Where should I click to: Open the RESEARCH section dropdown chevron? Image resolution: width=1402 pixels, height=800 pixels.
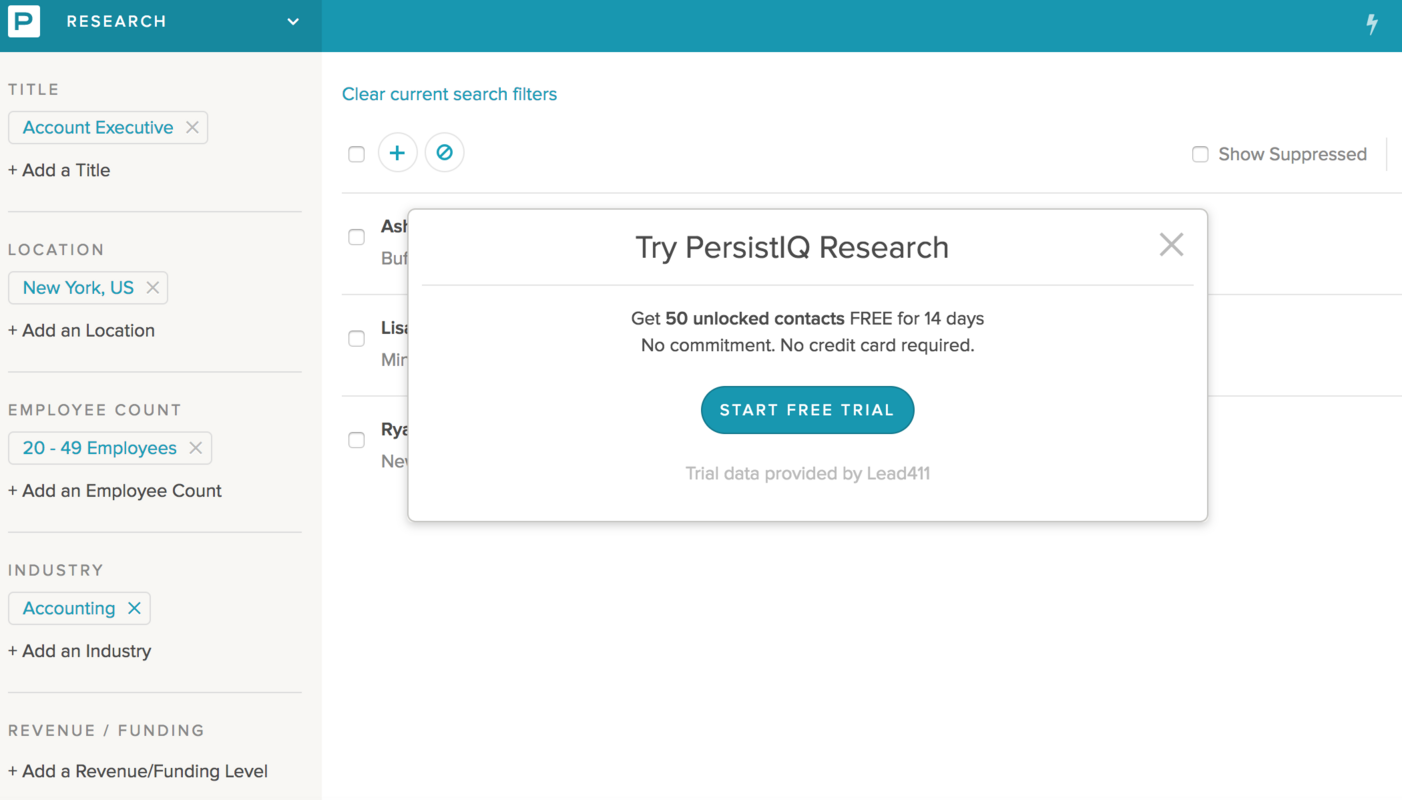[x=291, y=21]
